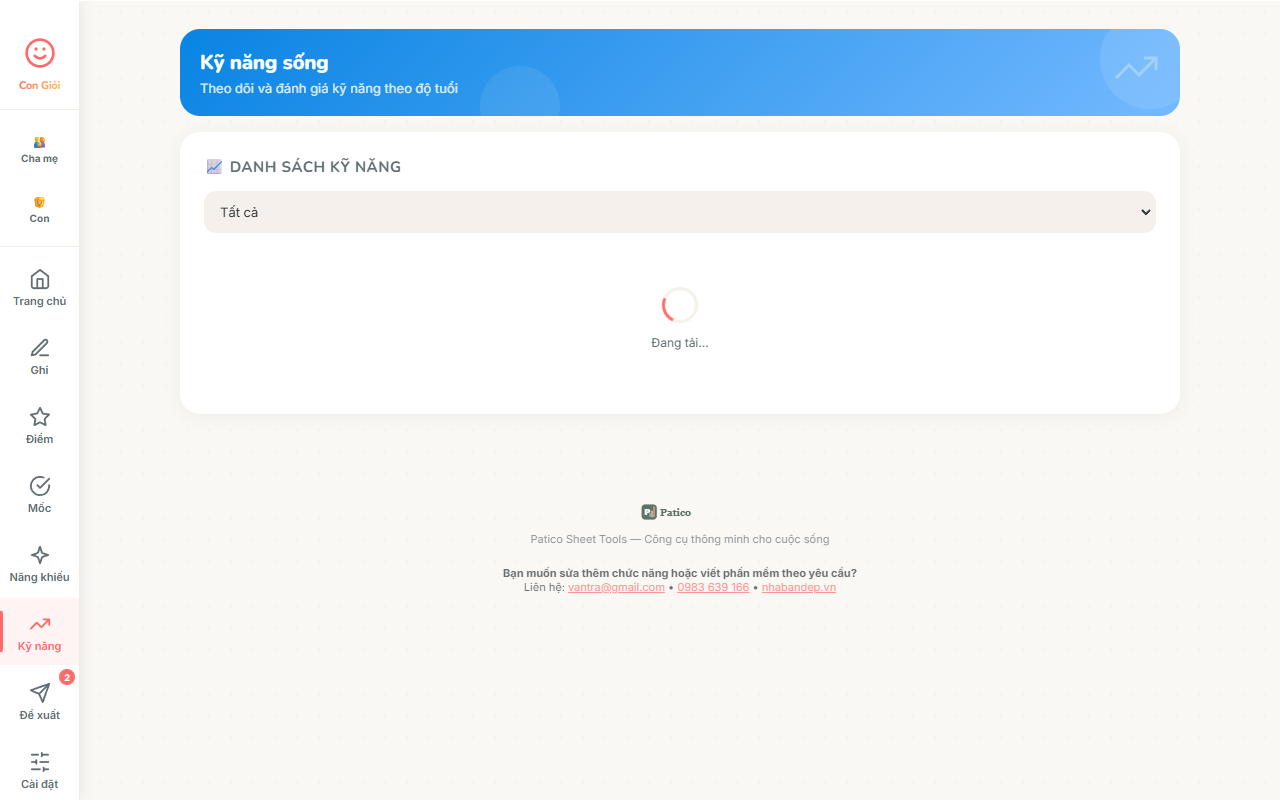Click the 0983 639 166 phone link

pyautogui.click(x=713, y=587)
